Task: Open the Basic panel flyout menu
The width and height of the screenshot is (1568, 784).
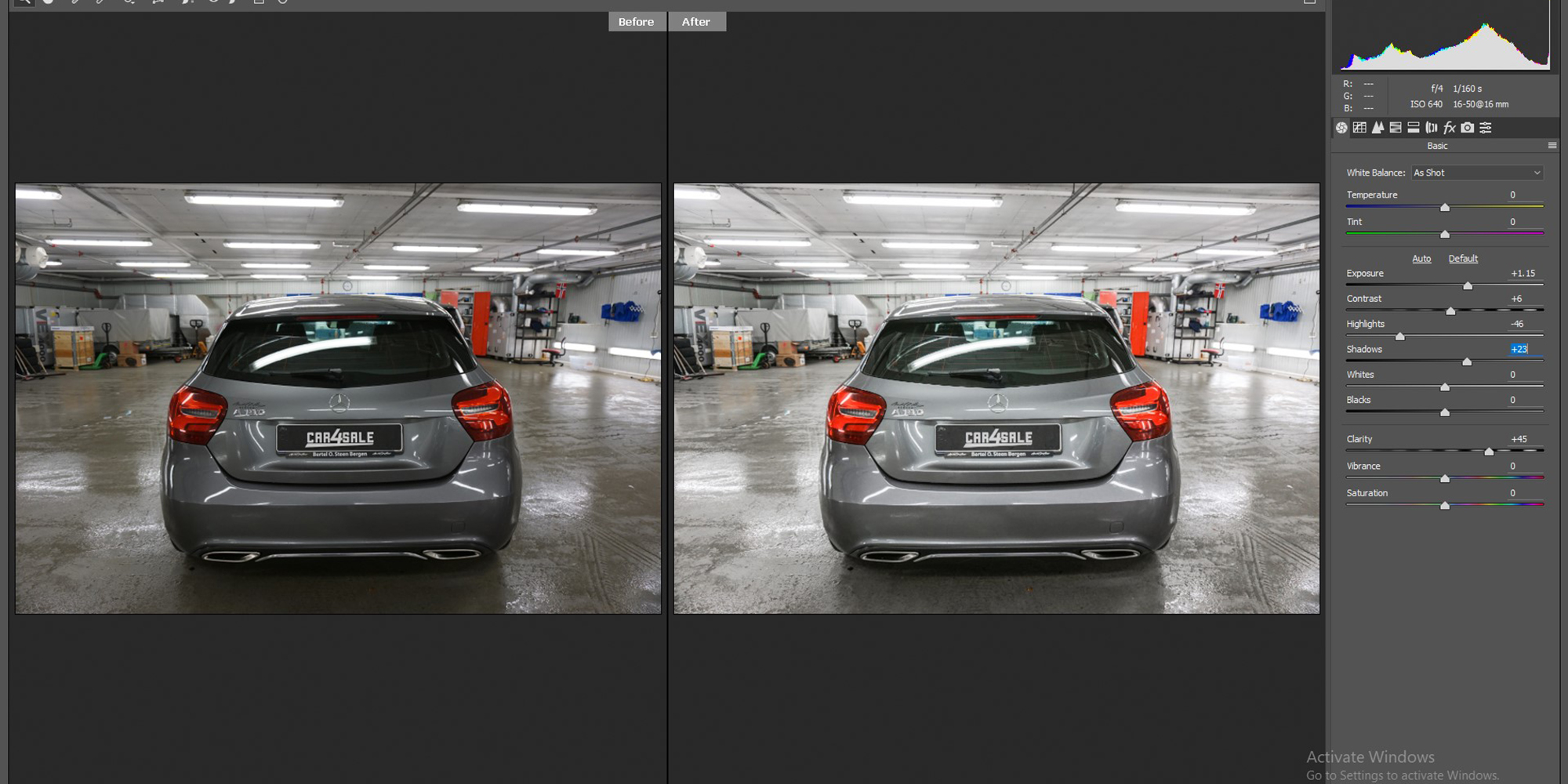Action: pos(1552,146)
